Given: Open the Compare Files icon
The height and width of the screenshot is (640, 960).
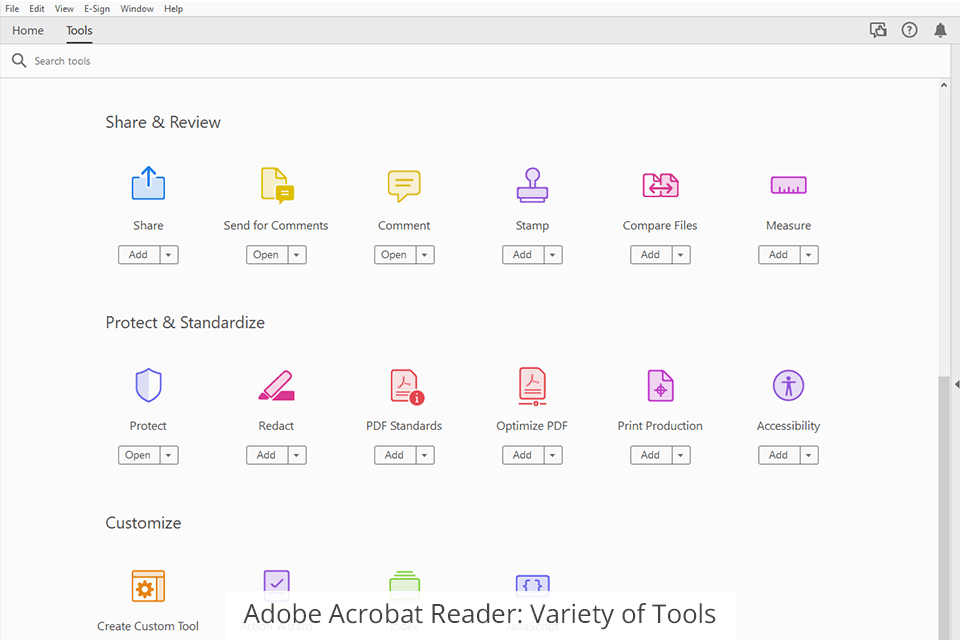Looking at the screenshot, I should point(660,185).
